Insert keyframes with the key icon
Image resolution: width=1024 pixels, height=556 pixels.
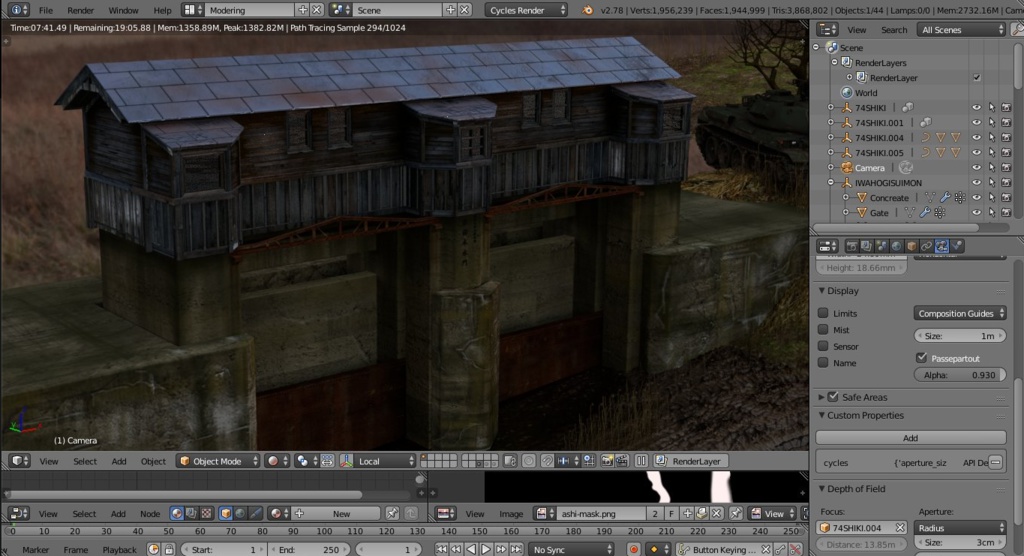[x=780, y=549]
